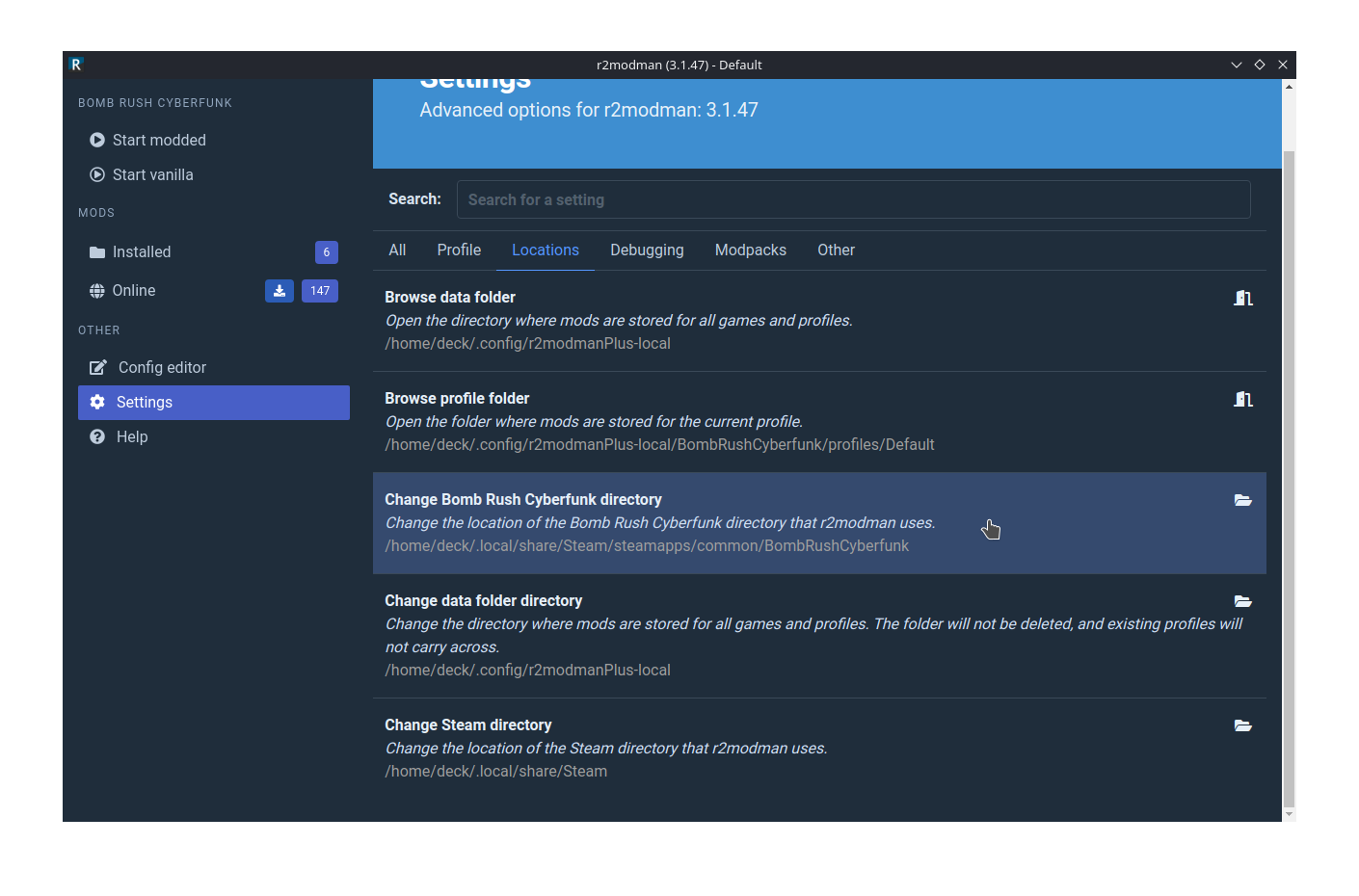Switch to the All settings tab

pos(397,250)
